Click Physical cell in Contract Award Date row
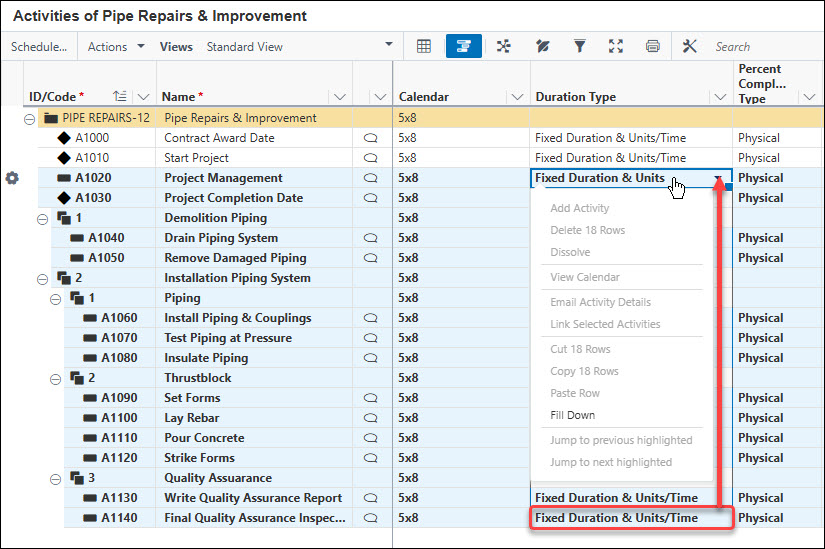The image size is (825, 549). [778, 138]
